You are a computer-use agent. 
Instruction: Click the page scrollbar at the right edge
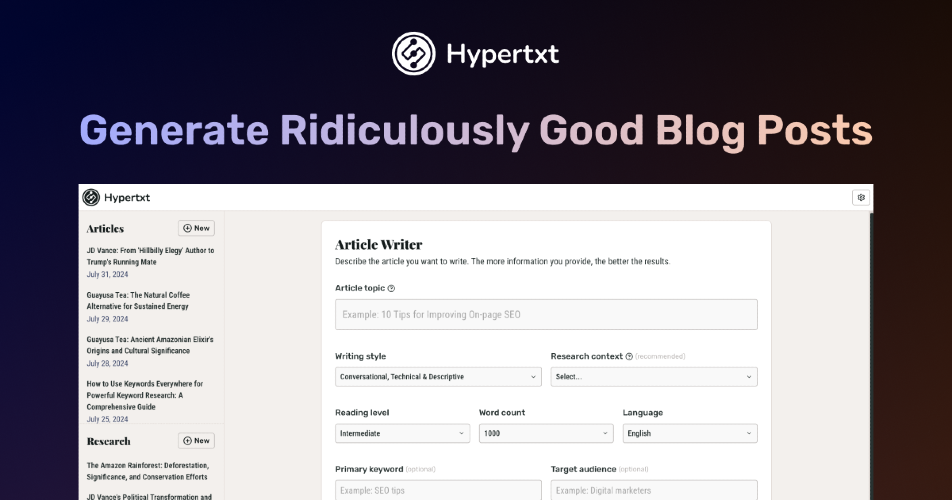(x=871, y=356)
